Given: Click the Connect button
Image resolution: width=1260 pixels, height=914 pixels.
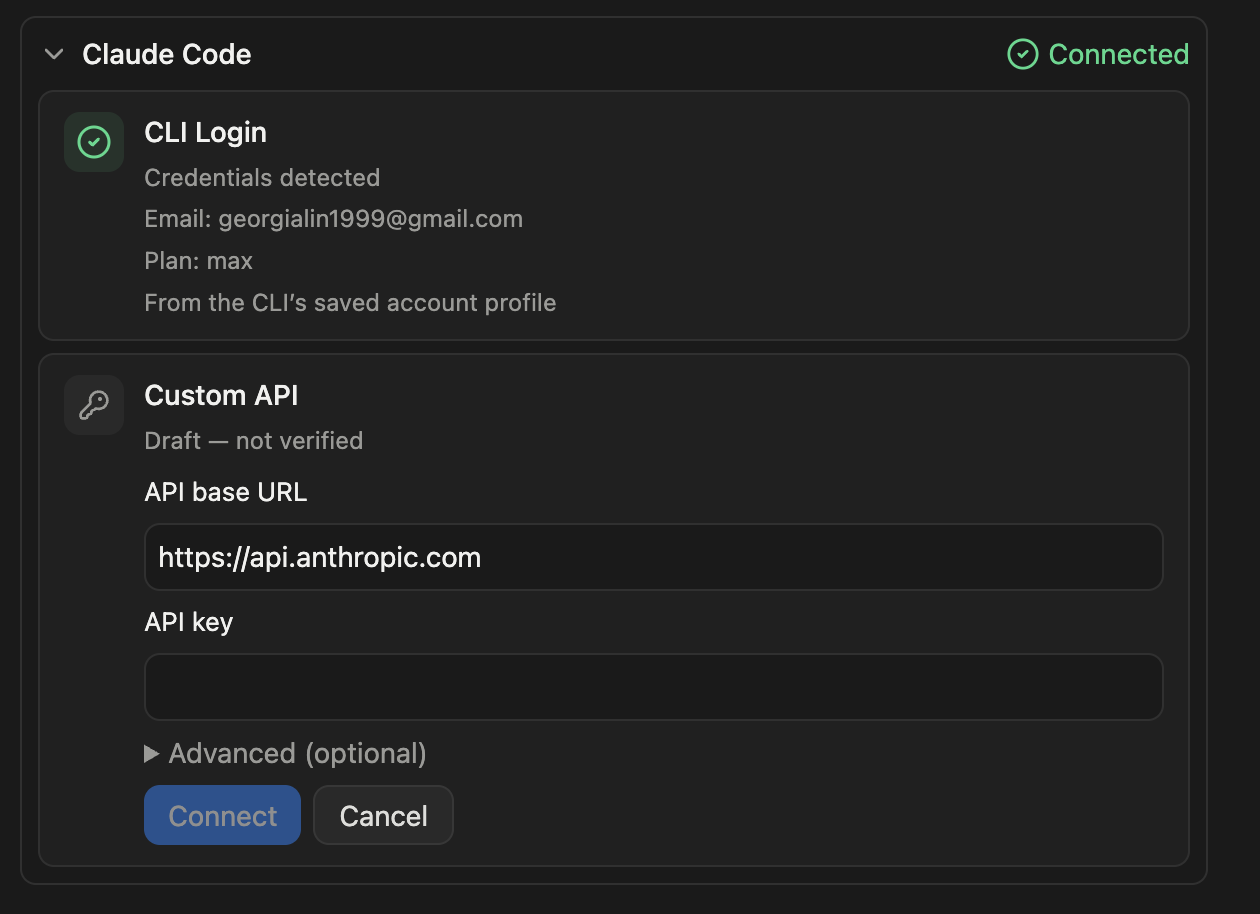Looking at the screenshot, I should (222, 815).
